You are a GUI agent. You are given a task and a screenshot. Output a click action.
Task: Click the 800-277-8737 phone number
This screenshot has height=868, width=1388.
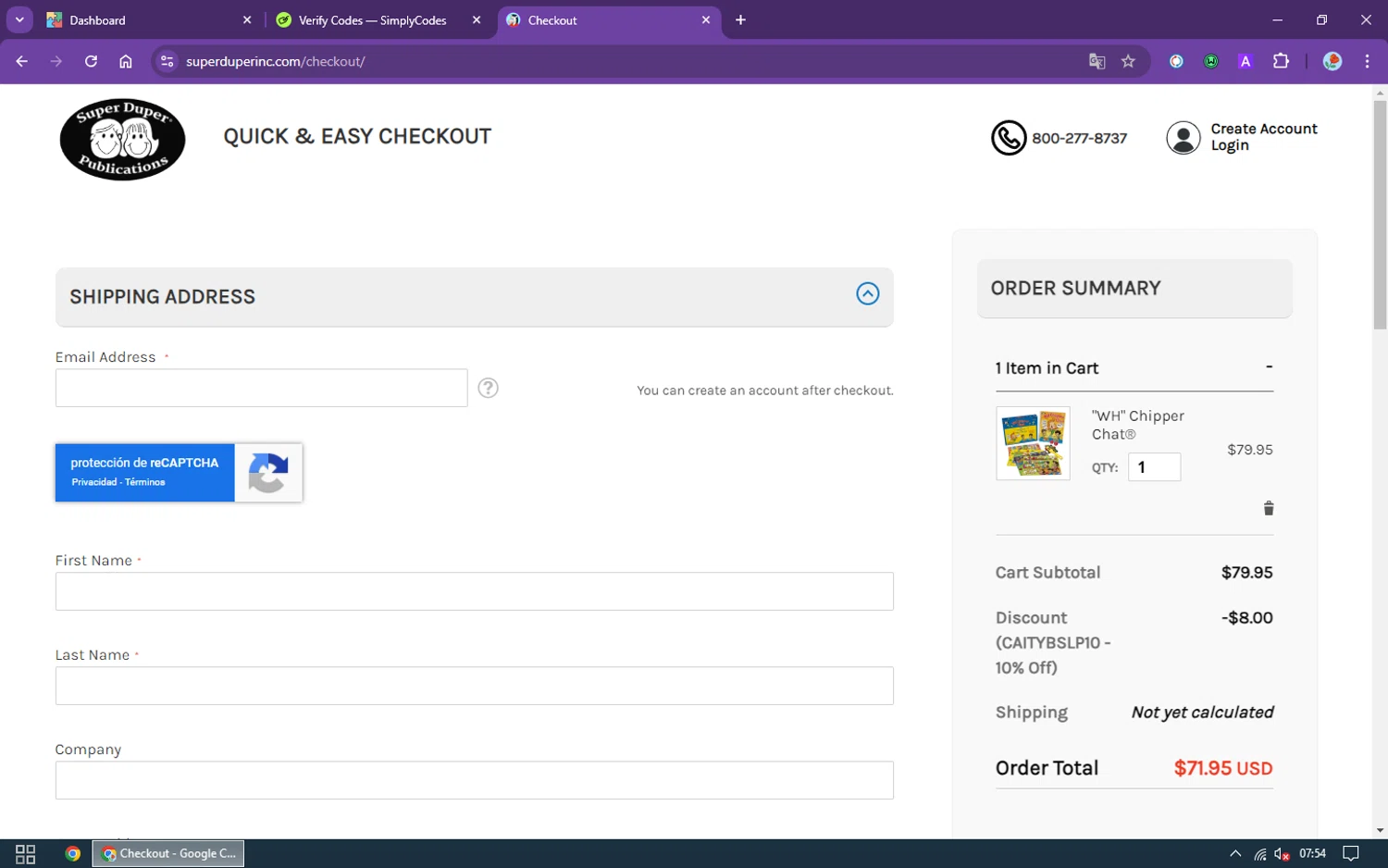point(1079,138)
